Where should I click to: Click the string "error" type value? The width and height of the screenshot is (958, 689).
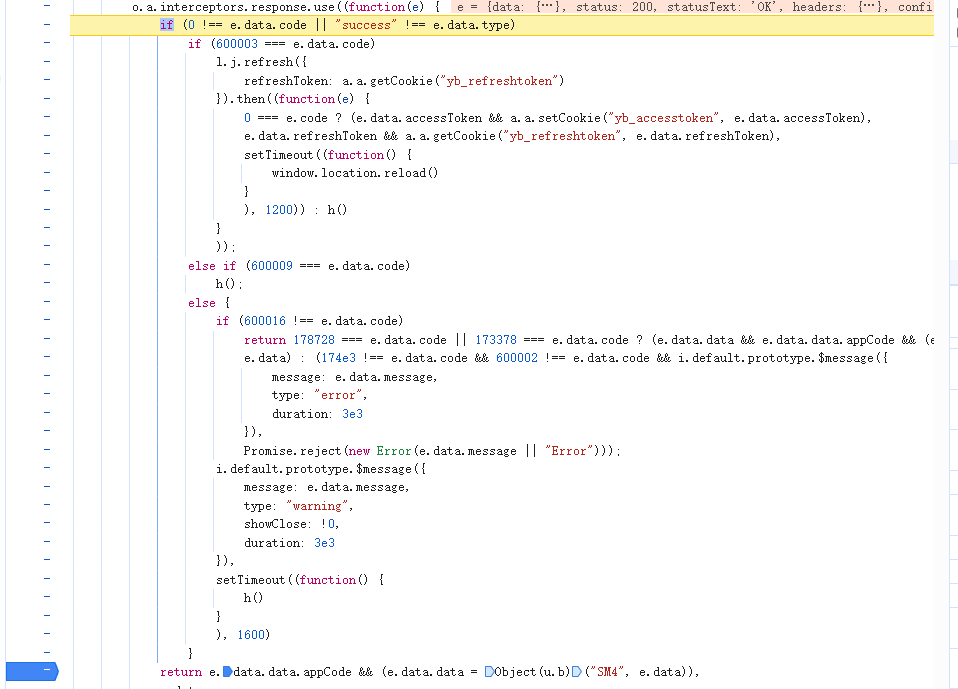tap(338, 395)
